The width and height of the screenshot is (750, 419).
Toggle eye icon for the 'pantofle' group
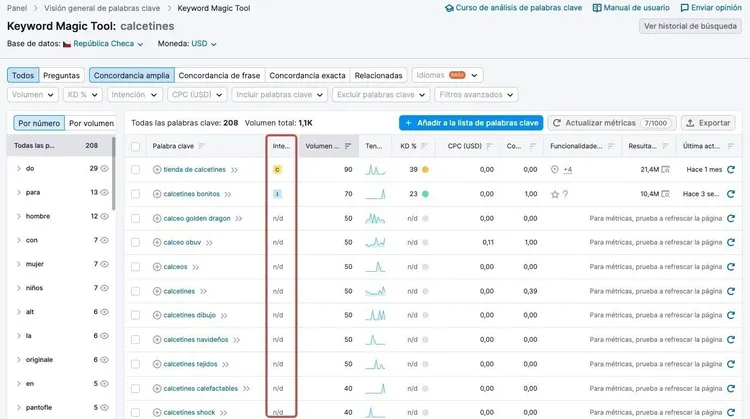(104, 408)
